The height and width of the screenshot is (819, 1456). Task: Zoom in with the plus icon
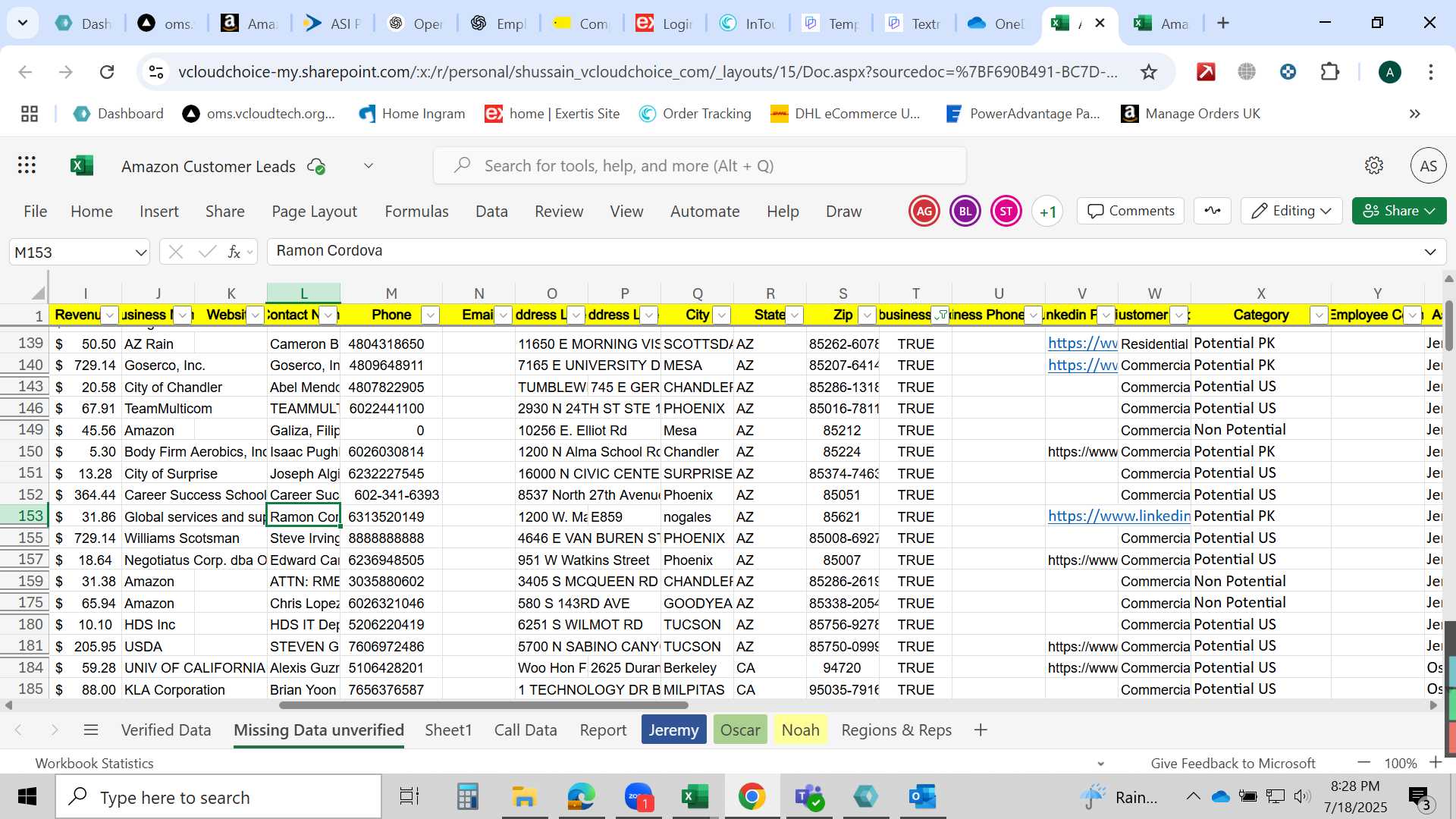click(1436, 762)
